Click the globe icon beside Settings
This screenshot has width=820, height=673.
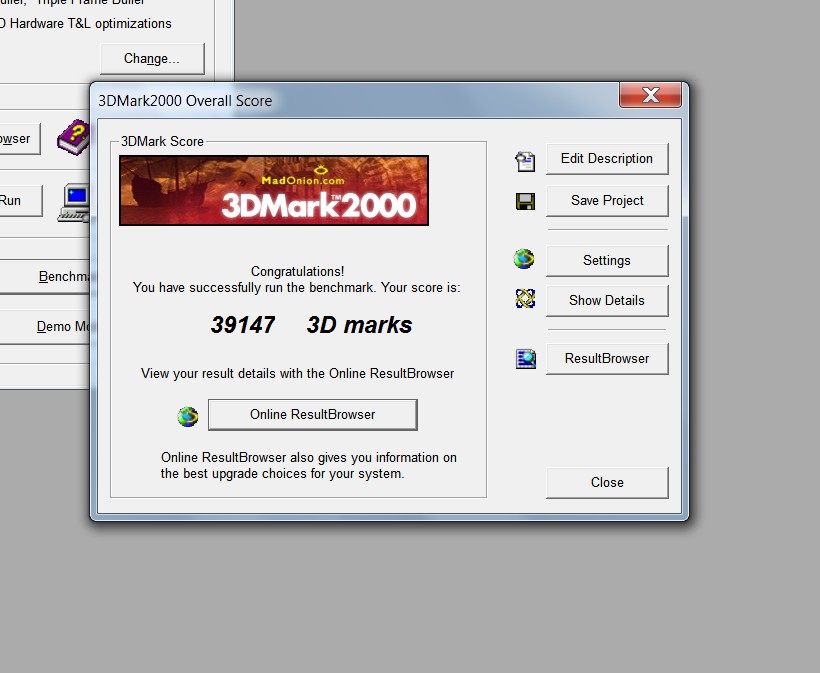pyautogui.click(x=524, y=259)
